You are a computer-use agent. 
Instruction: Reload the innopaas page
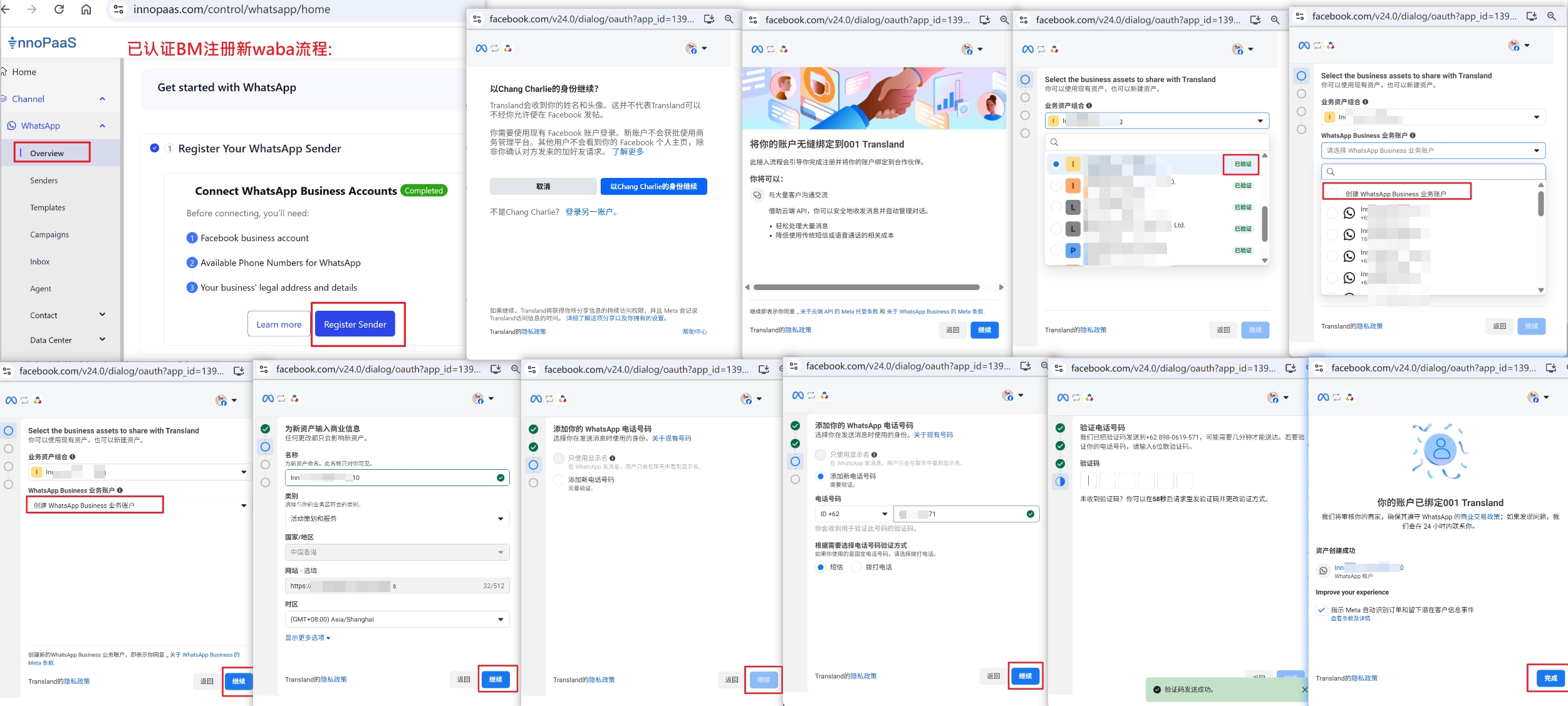[x=59, y=9]
